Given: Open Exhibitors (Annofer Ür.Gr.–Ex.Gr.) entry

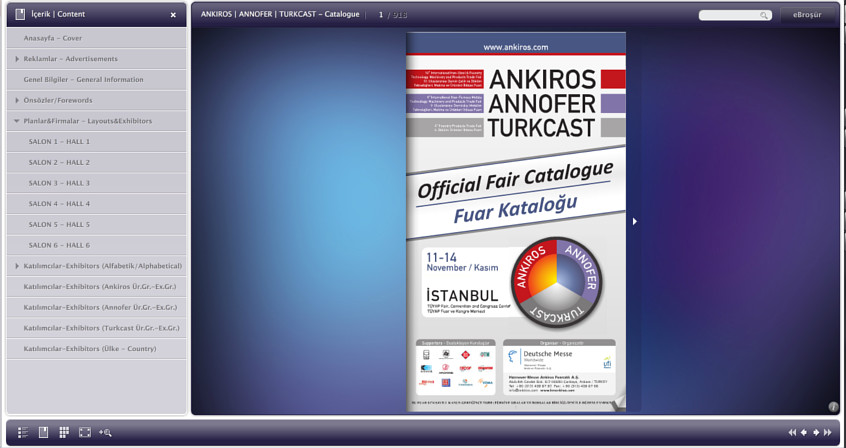Looking at the screenshot, I should point(97,307).
